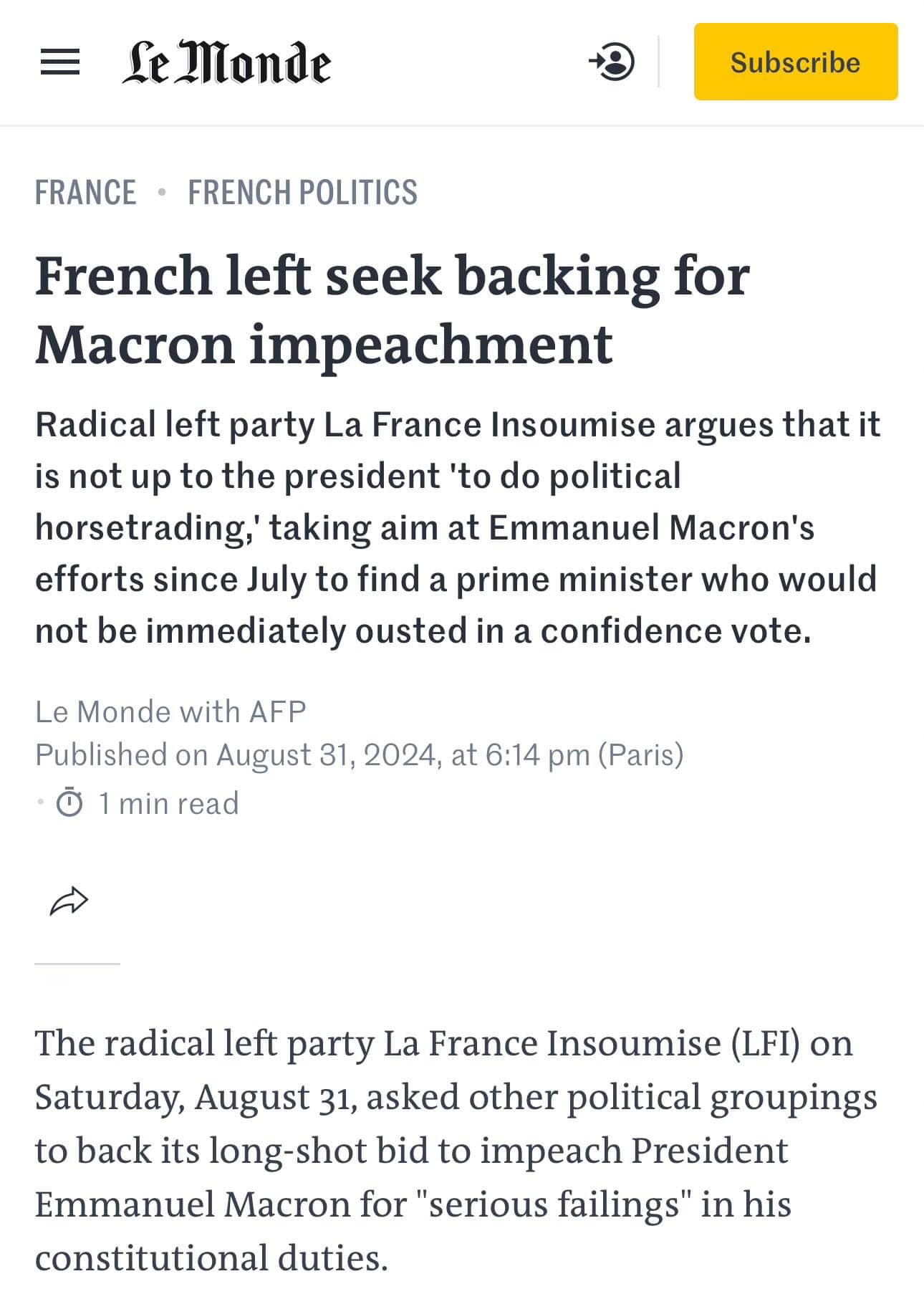Click the Le Monde logo
Screen dimensions: 924x1299
tap(226, 62)
